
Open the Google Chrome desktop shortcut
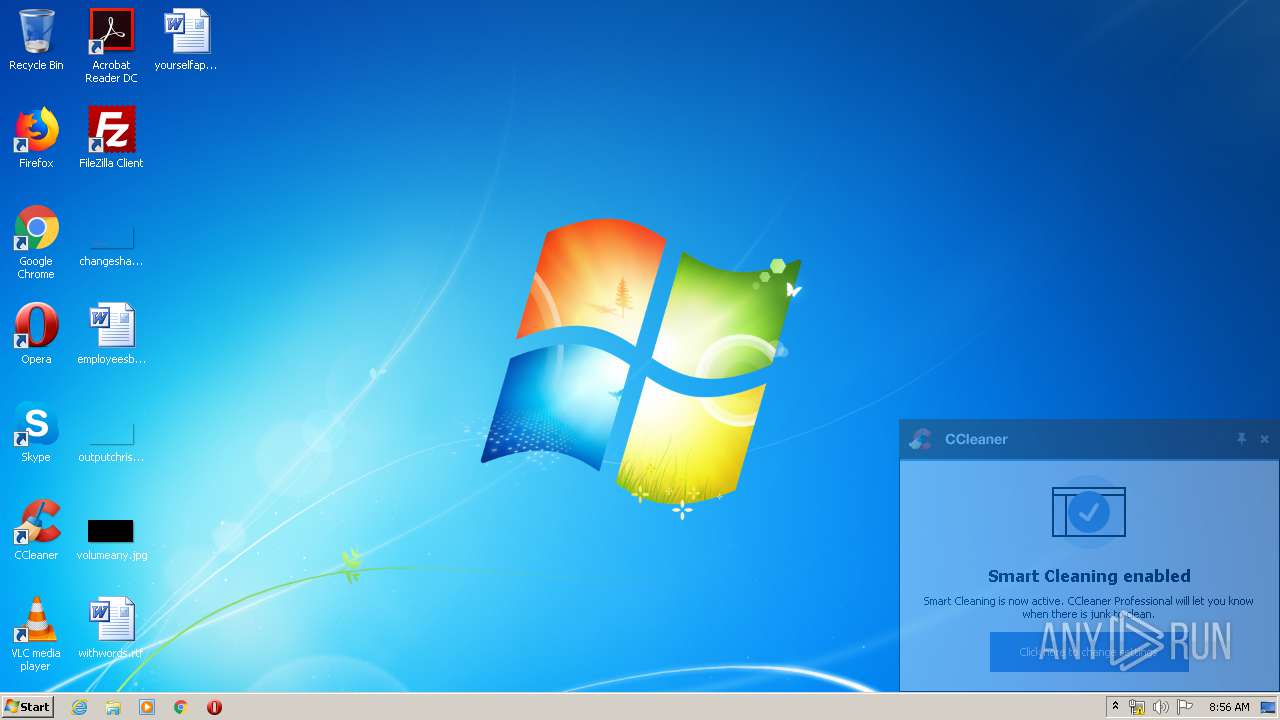pyautogui.click(x=36, y=242)
